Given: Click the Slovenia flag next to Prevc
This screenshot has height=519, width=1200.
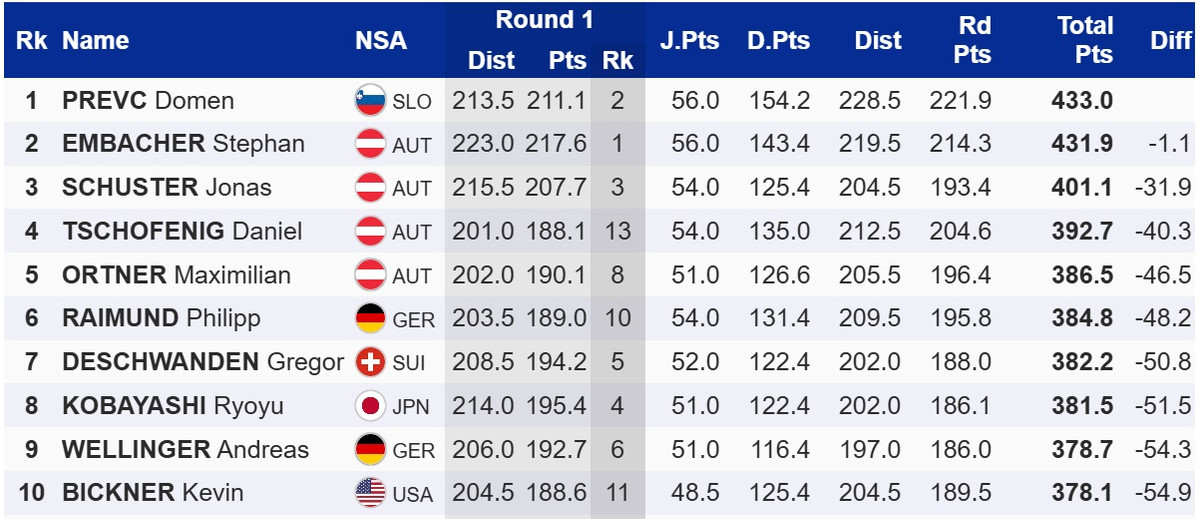Looking at the screenshot, I should tap(370, 100).
